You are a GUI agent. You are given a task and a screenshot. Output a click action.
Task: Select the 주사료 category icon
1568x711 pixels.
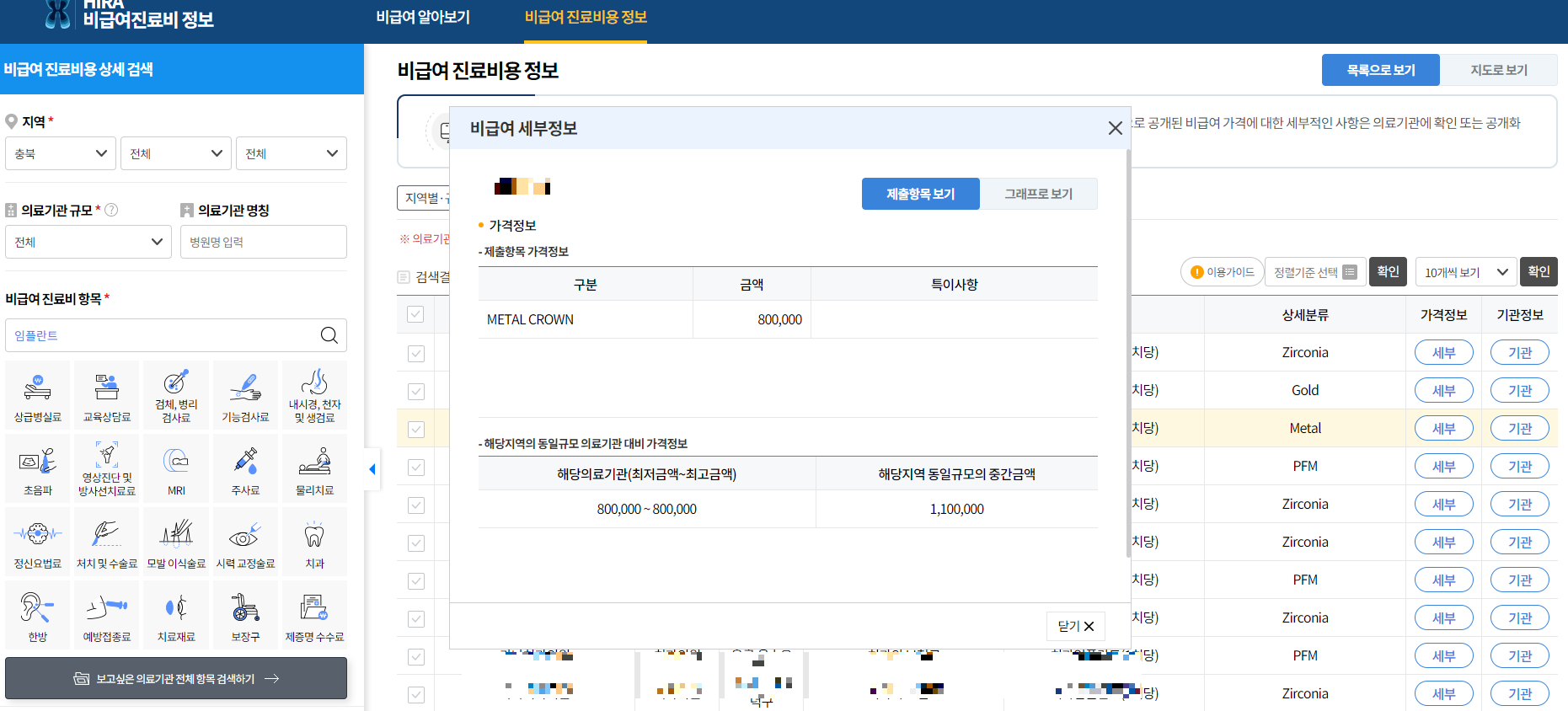[245, 468]
